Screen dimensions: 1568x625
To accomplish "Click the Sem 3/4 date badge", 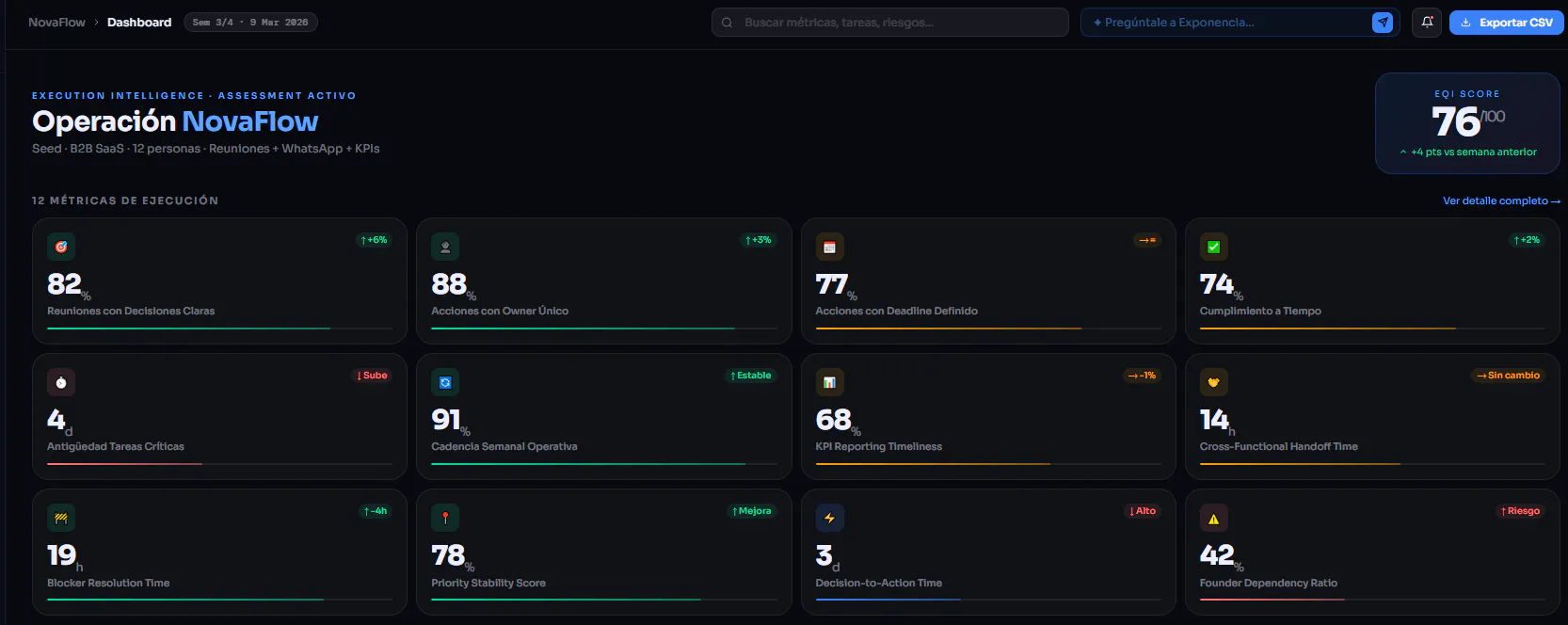I will [250, 22].
